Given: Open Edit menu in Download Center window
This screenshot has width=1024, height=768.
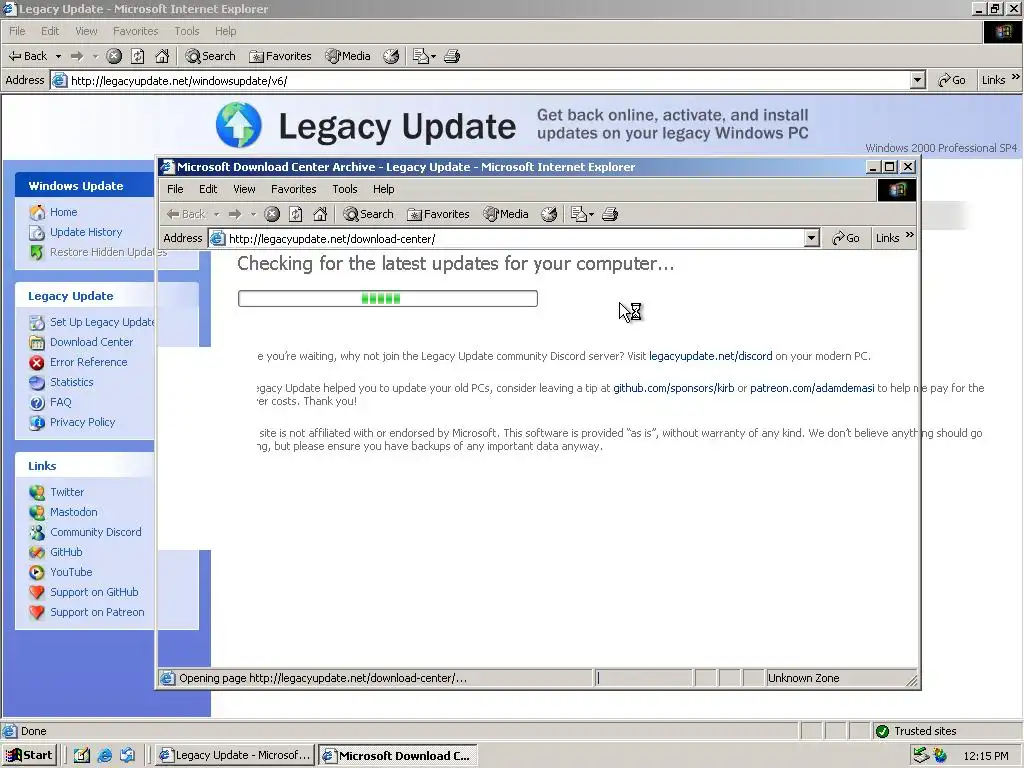Looking at the screenshot, I should 208,189.
